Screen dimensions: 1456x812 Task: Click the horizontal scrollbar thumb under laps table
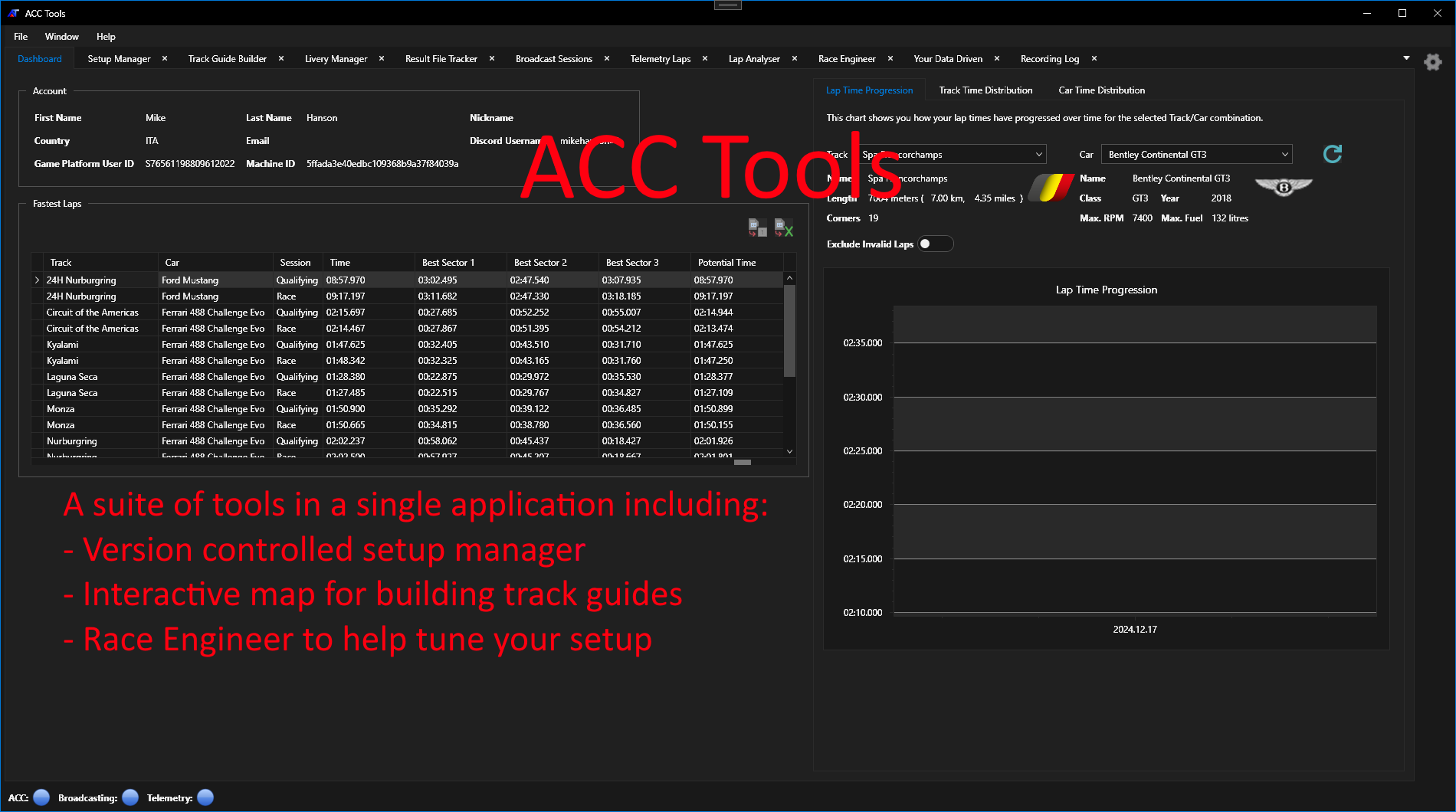pos(743,462)
